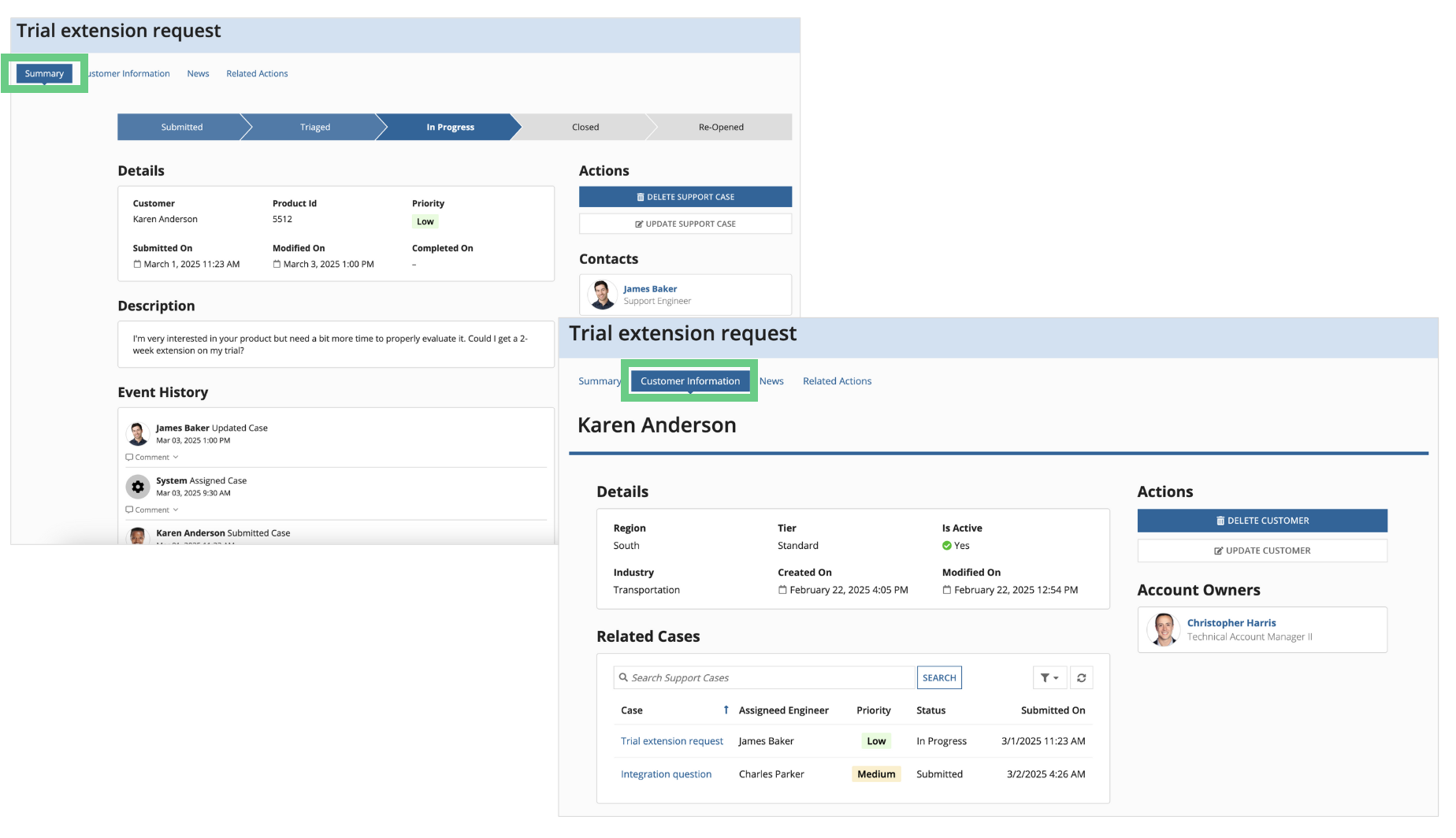Sort by Assigneed Engineer column

pos(783,710)
